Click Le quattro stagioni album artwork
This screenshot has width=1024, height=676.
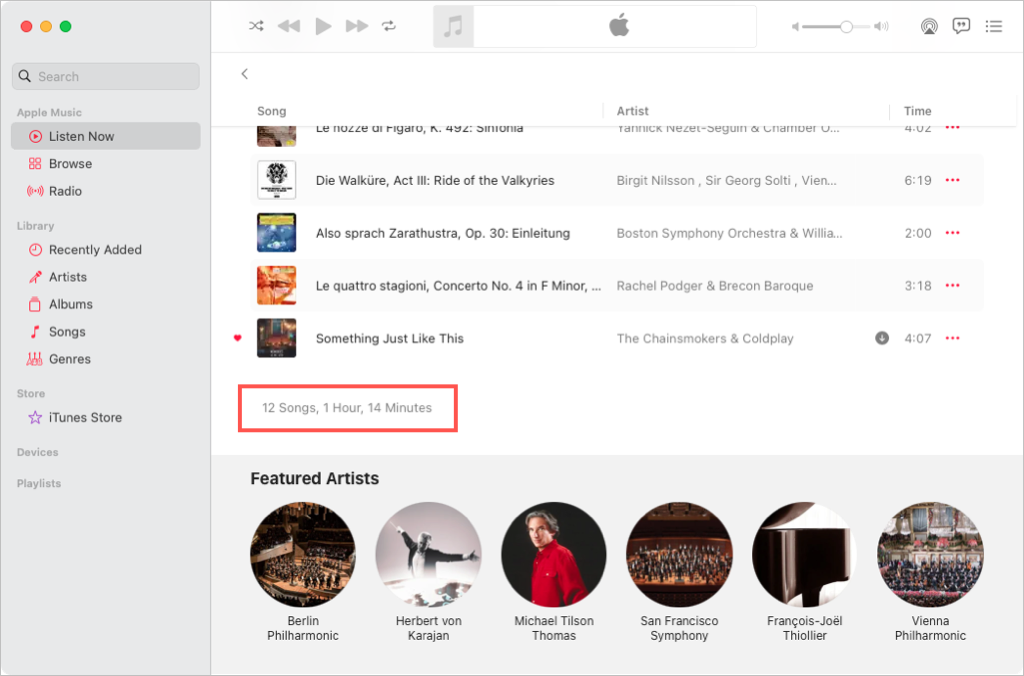pyautogui.click(x=276, y=285)
